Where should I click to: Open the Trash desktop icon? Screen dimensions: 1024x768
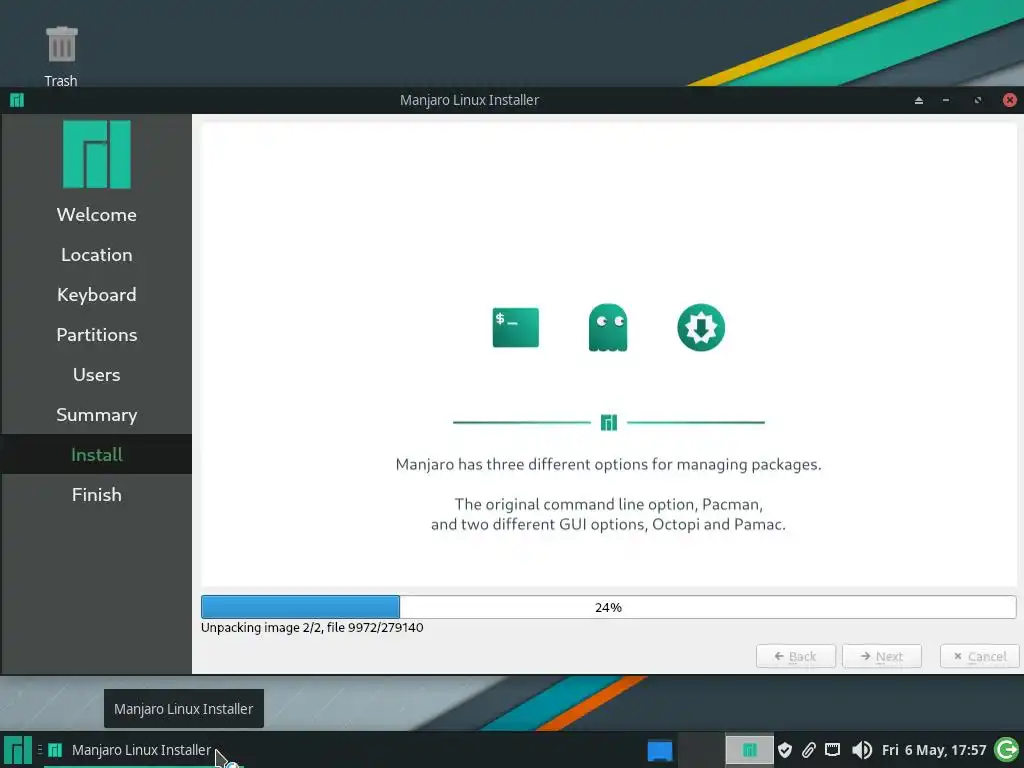61,56
